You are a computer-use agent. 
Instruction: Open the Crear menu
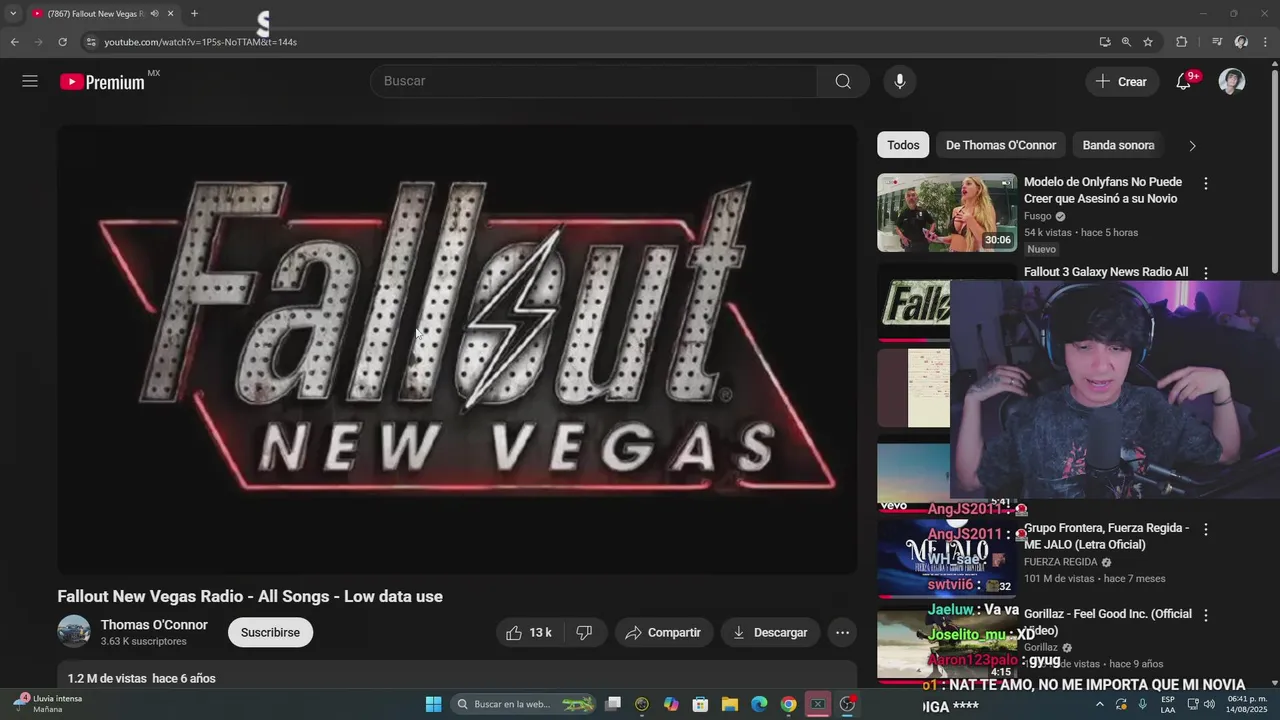pyautogui.click(x=1121, y=82)
